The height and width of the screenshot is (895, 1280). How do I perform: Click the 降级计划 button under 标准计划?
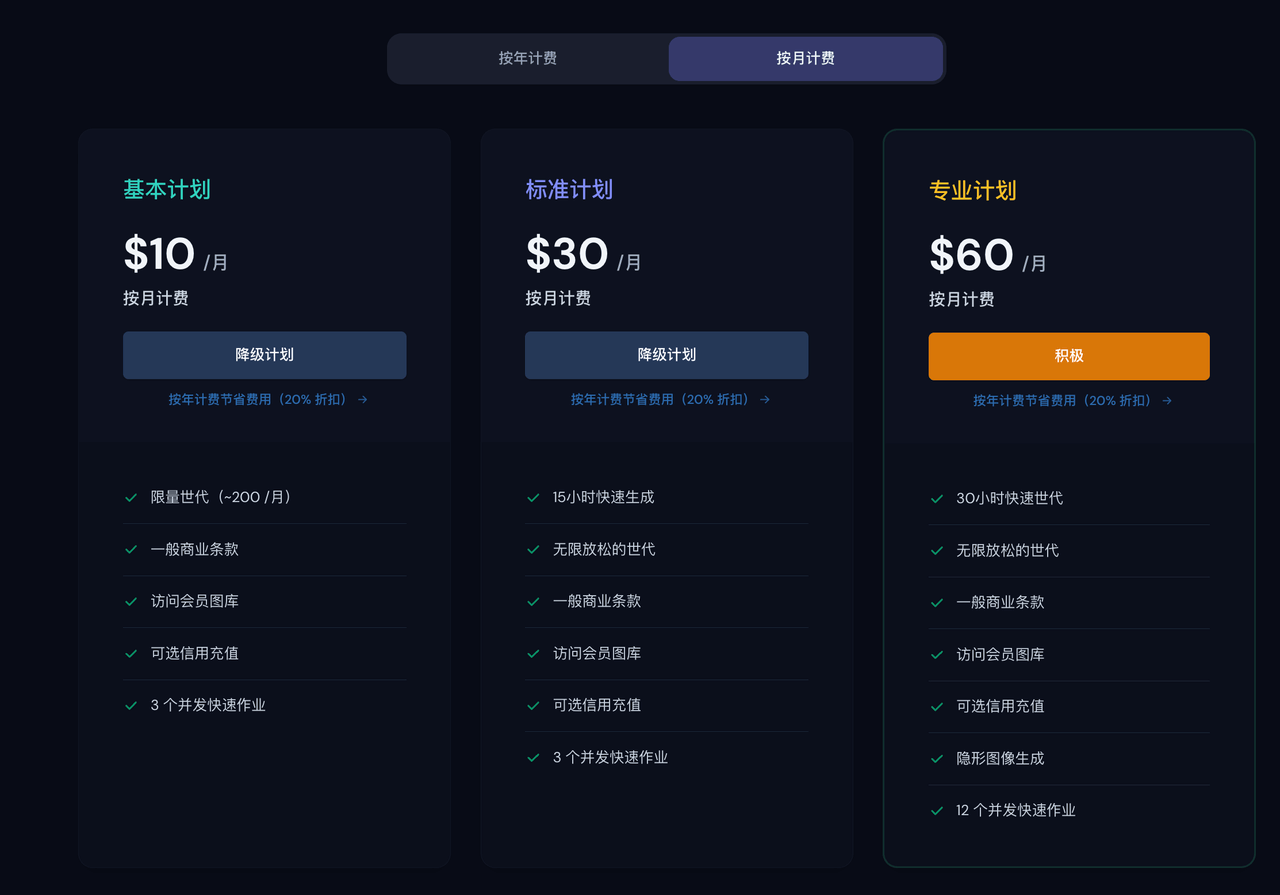tap(667, 355)
